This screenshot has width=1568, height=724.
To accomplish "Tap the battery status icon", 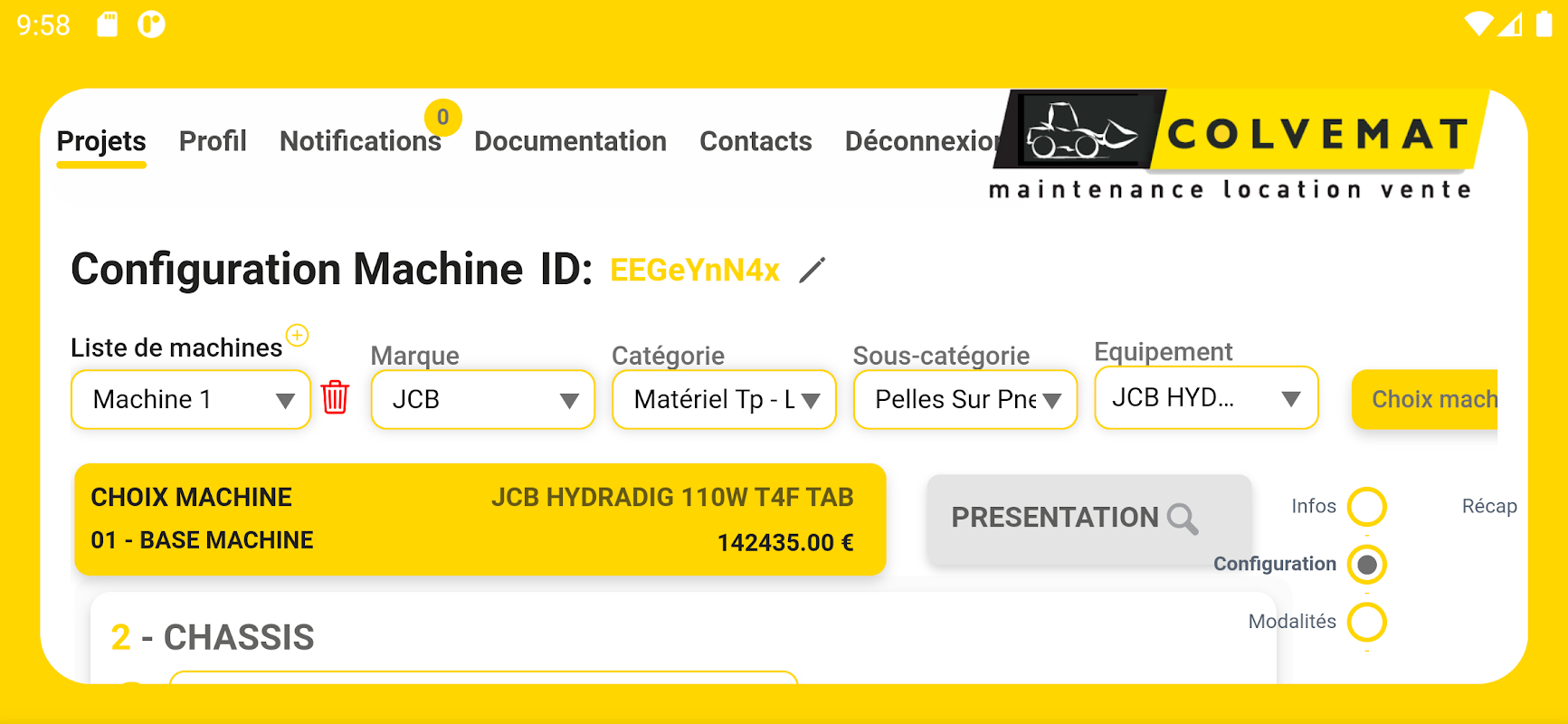I will (1544, 24).
